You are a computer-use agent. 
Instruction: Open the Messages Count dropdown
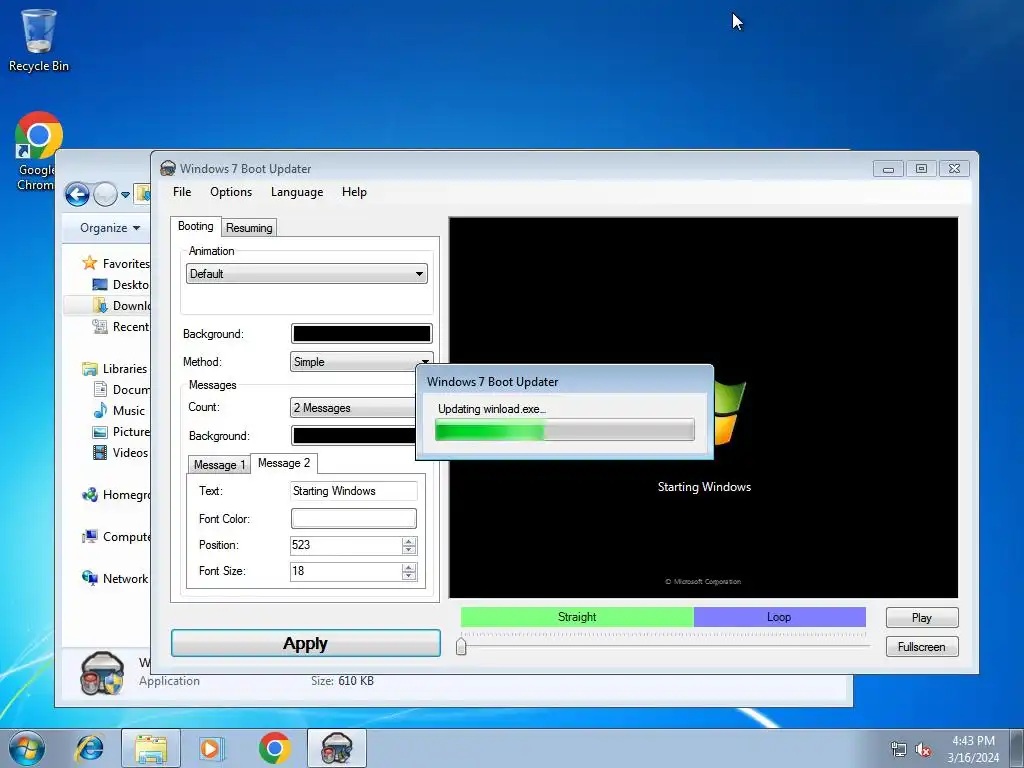[353, 408]
